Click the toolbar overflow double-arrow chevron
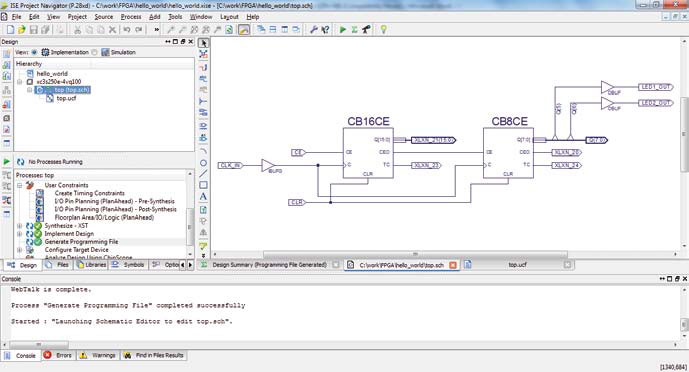This screenshot has width=689, height=372. coord(156,29)
